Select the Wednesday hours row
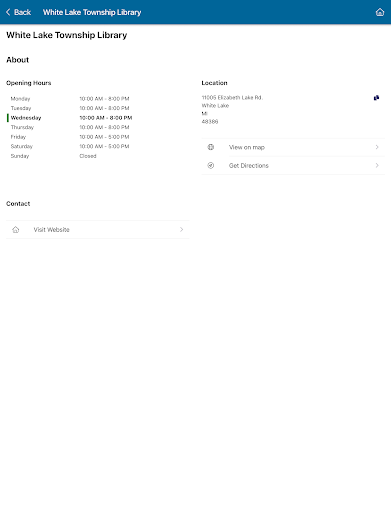This screenshot has width=391, height=512. pos(71,118)
